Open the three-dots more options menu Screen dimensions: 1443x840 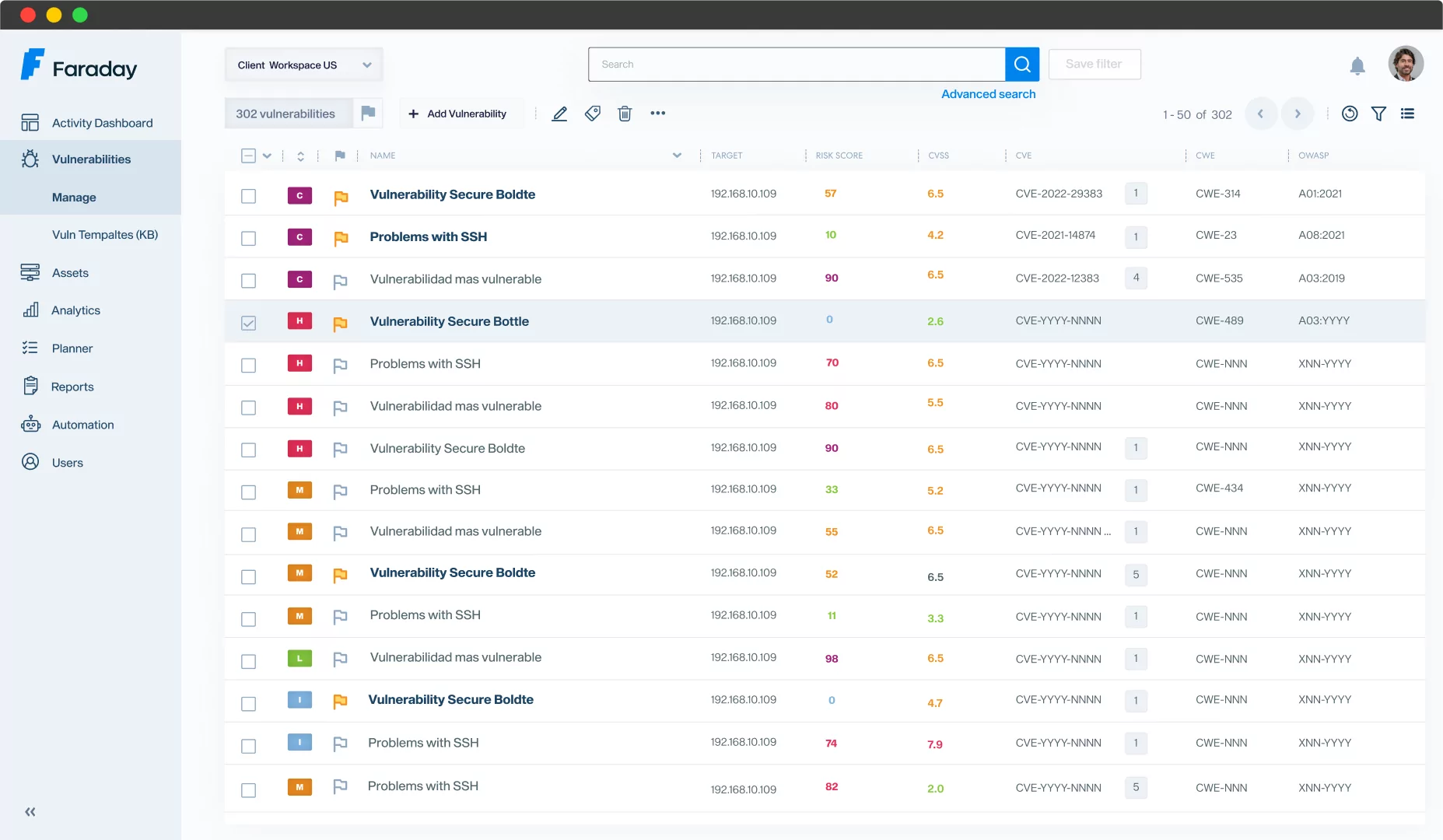point(658,114)
